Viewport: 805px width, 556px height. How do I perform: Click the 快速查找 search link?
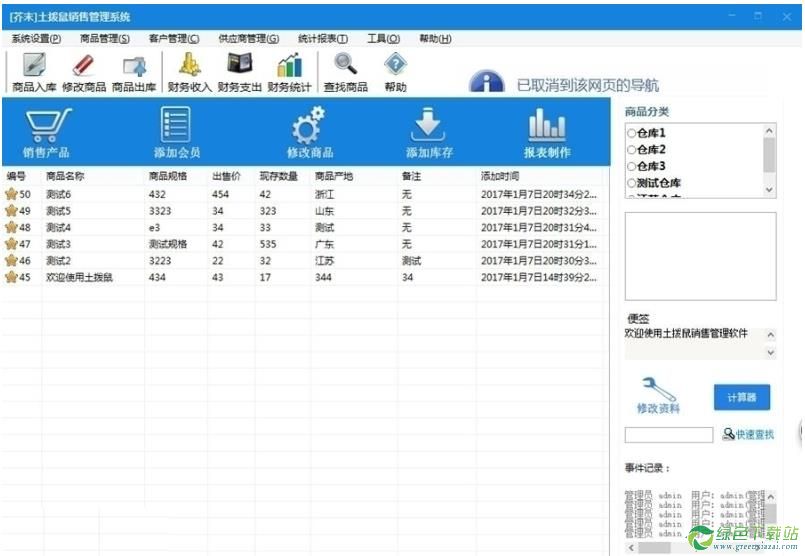748,434
